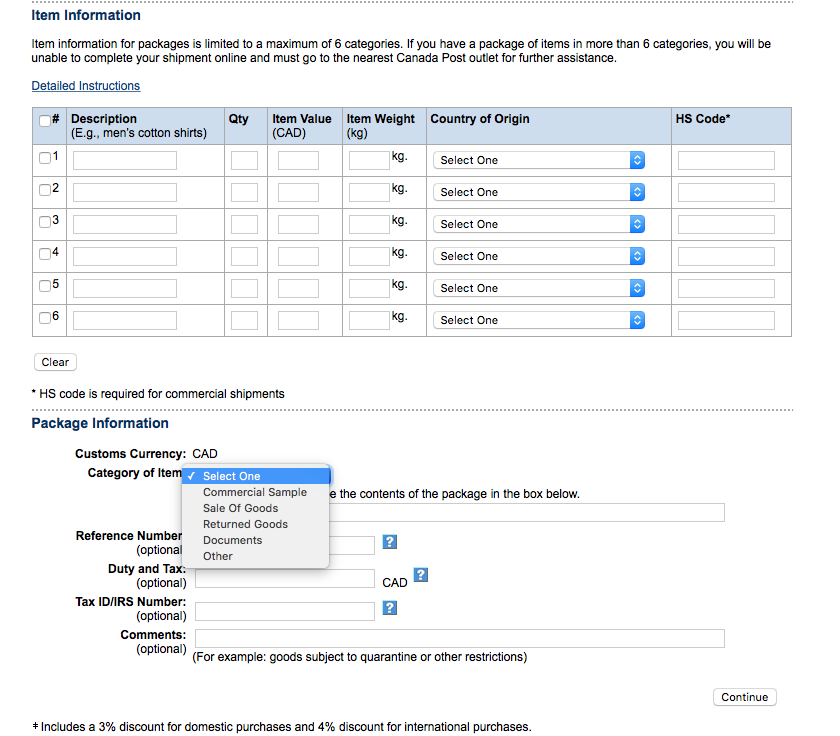Screen dimensions: 840x736
Task: Click Description field in row 6
Action: pos(125,320)
